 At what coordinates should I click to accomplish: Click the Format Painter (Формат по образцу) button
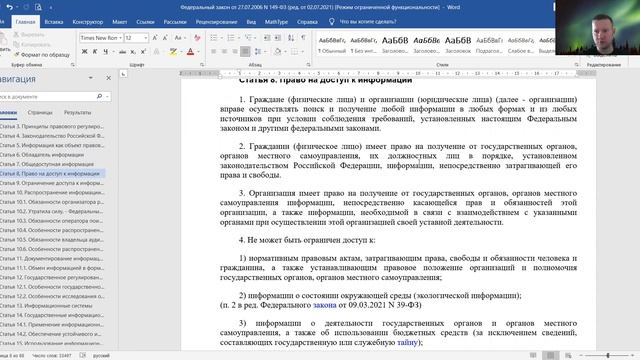42,55
